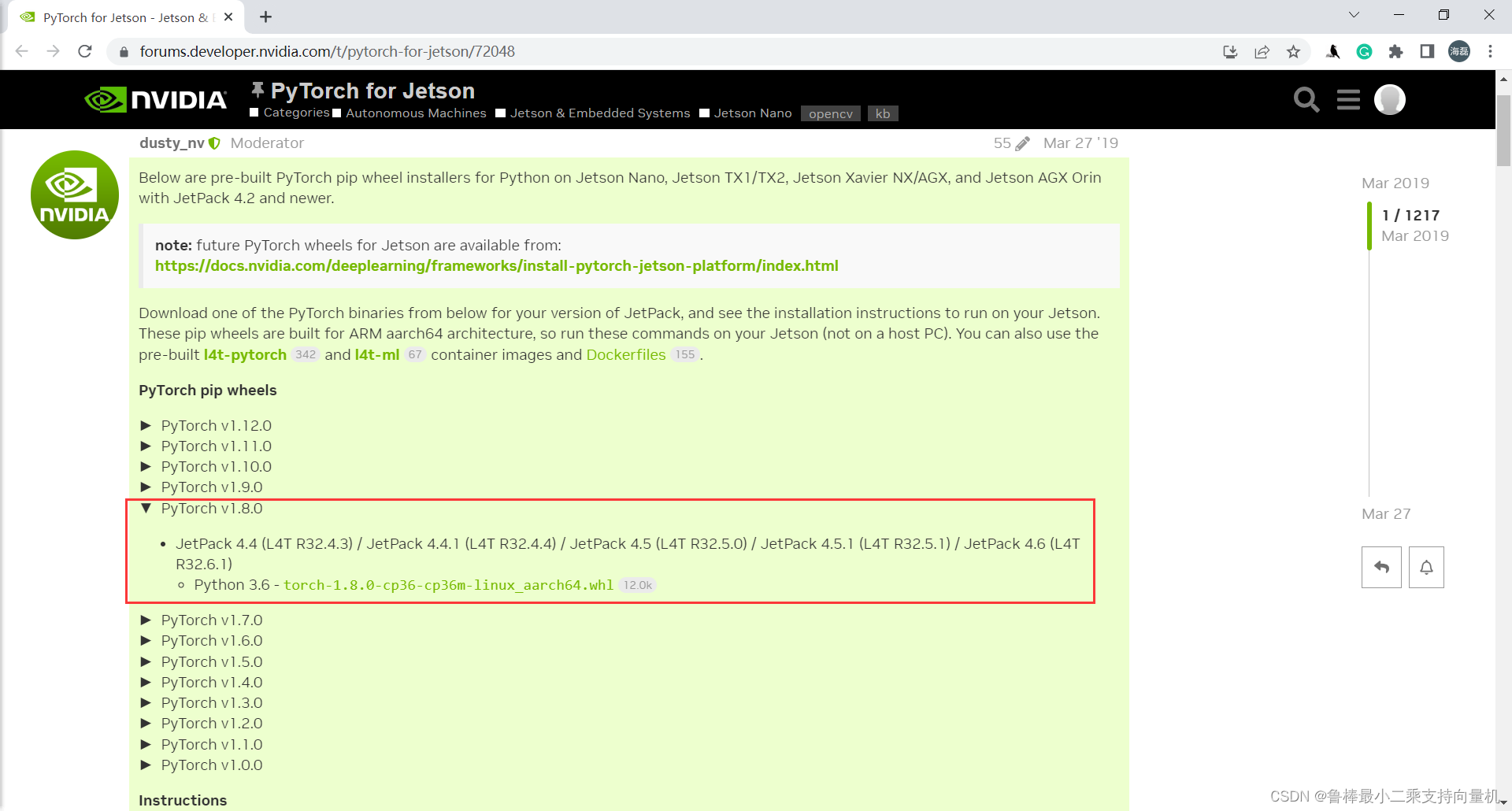Screen dimensions: 1512x811
Task: Click the install/download page icon in address bar
Action: click(1230, 52)
